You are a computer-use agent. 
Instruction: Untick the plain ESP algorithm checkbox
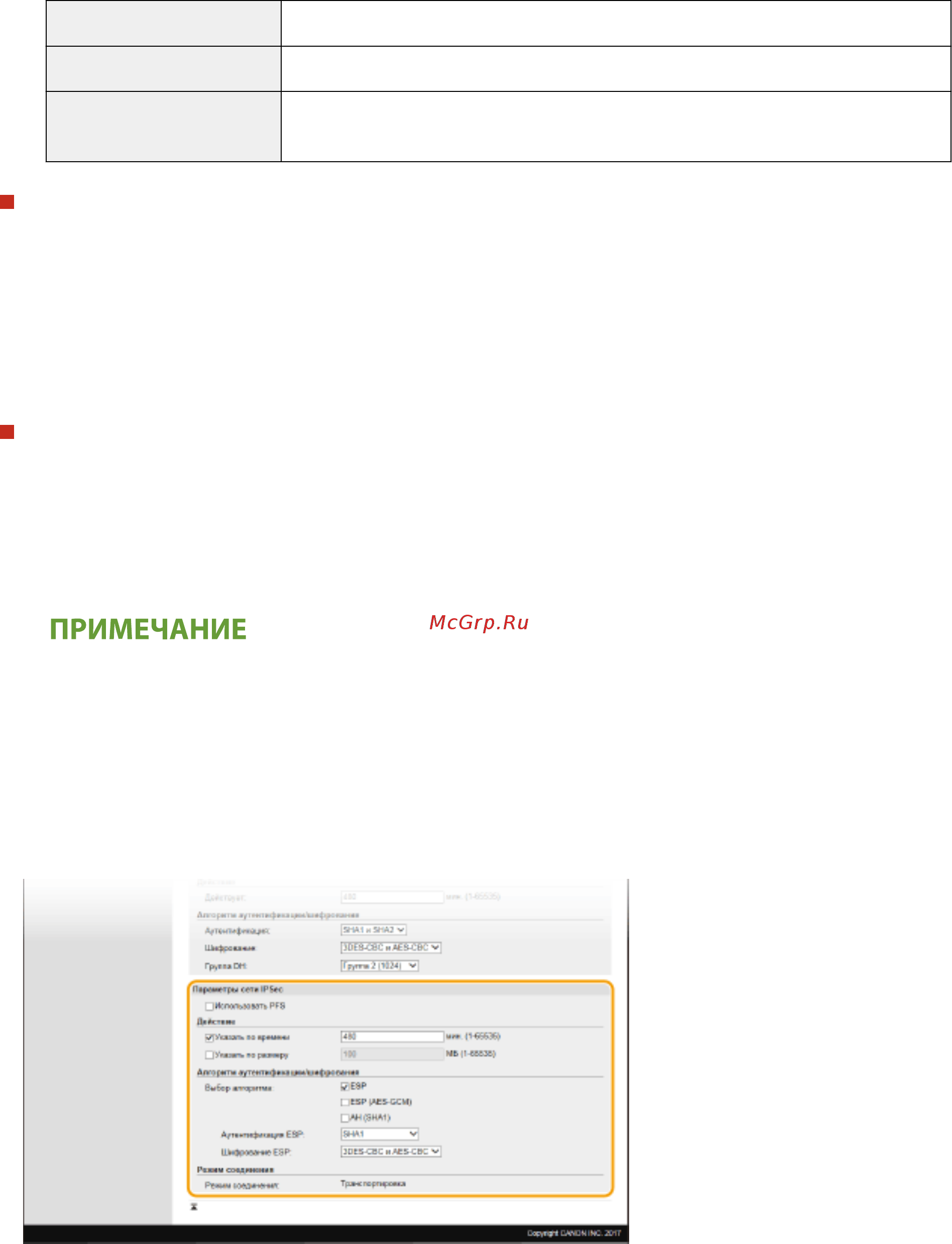click(x=344, y=1086)
